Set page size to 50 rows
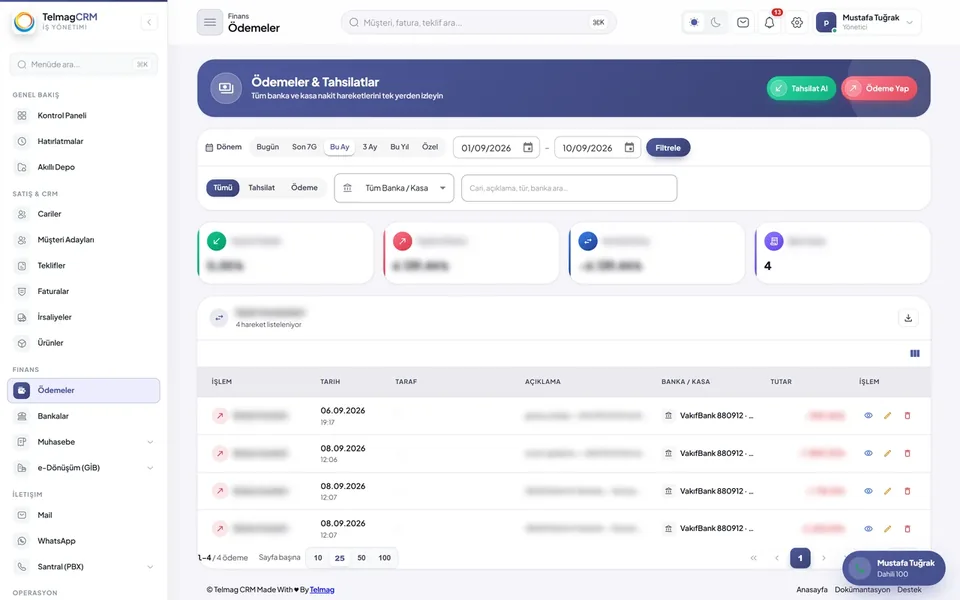960x600 pixels. click(361, 558)
